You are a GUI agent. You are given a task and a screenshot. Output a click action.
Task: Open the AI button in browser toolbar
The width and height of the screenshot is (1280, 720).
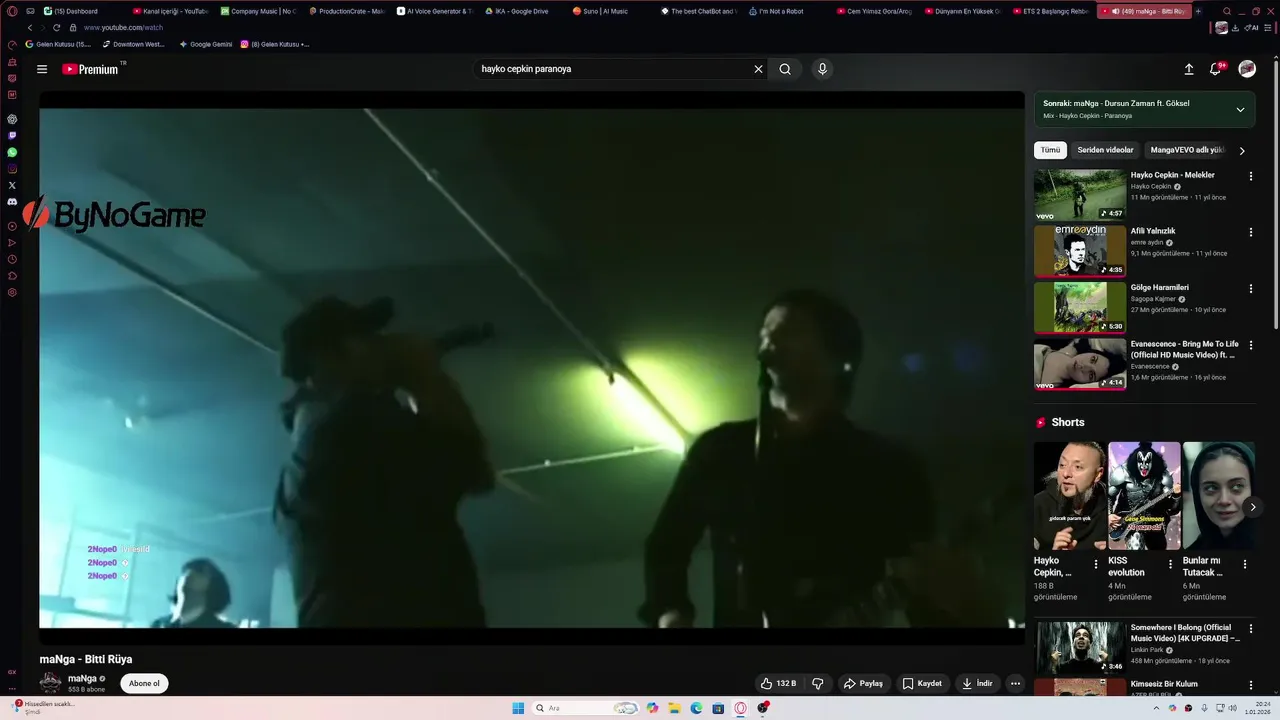[x=1252, y=28]
